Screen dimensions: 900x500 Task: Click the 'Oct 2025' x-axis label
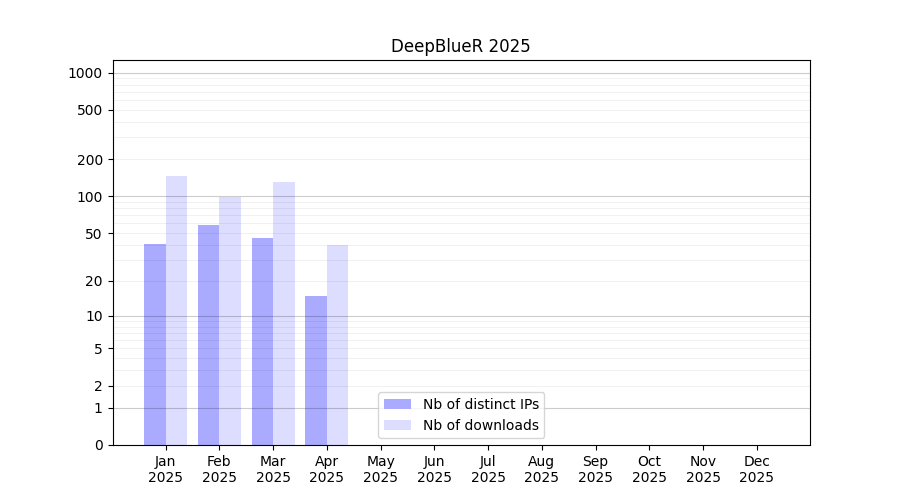point(649,469)
